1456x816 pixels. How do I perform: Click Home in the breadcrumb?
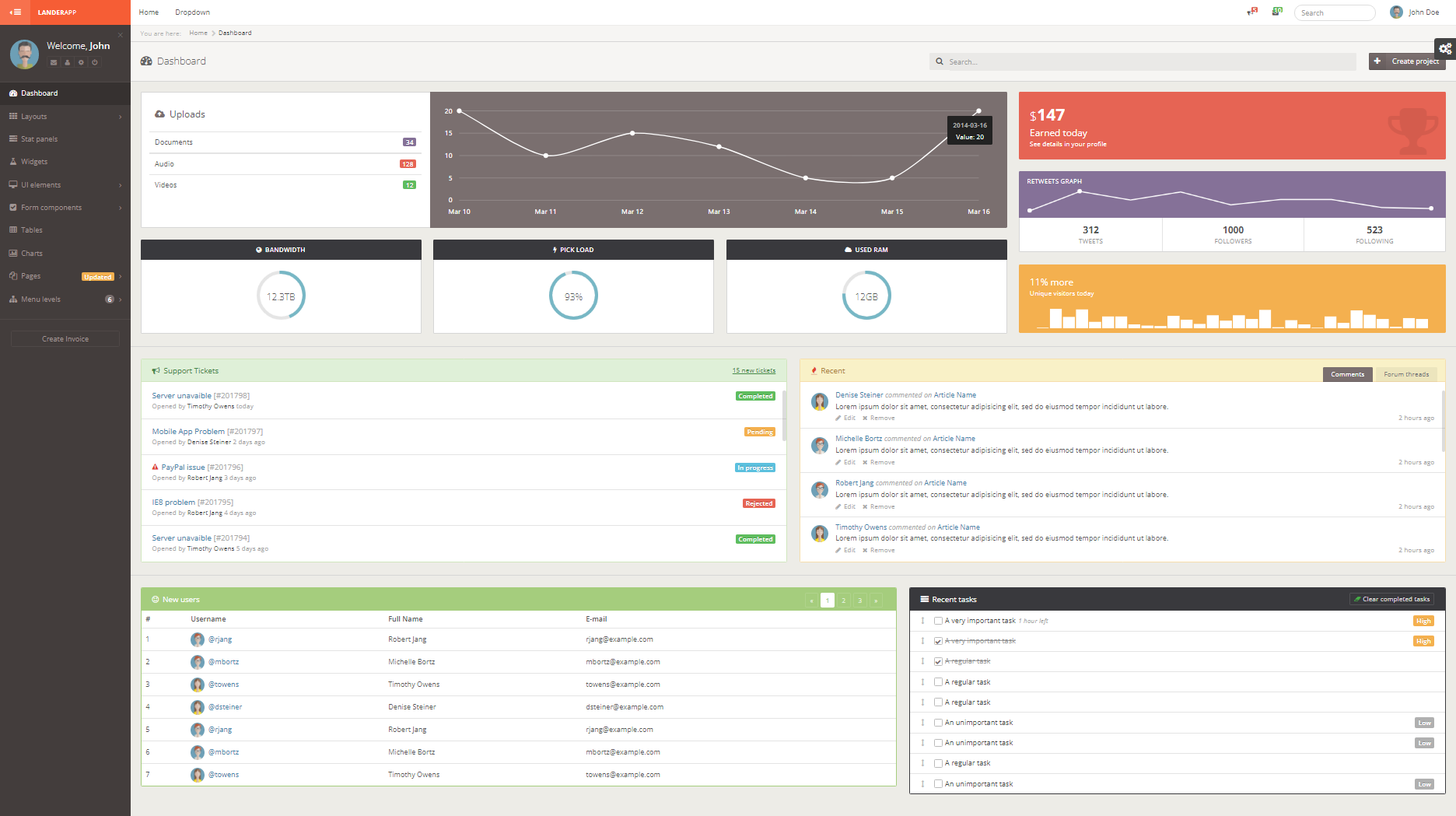(198, 33)
